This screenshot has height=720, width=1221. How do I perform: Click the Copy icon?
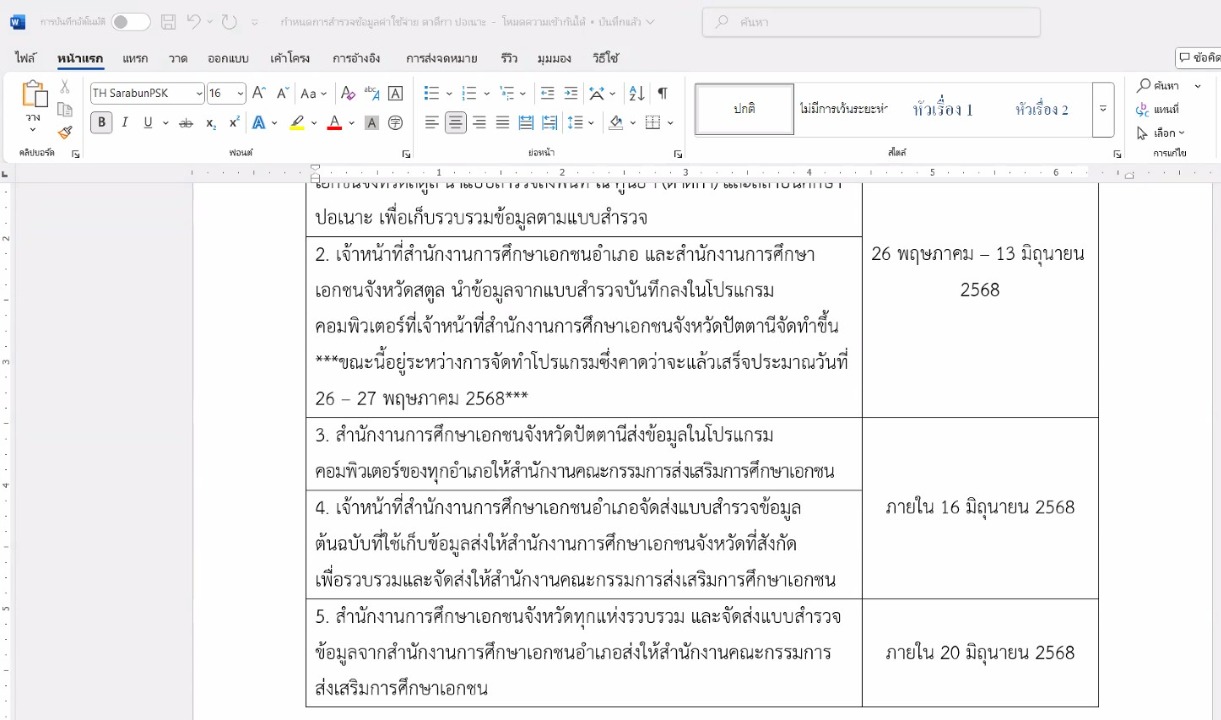click(65, 109)
